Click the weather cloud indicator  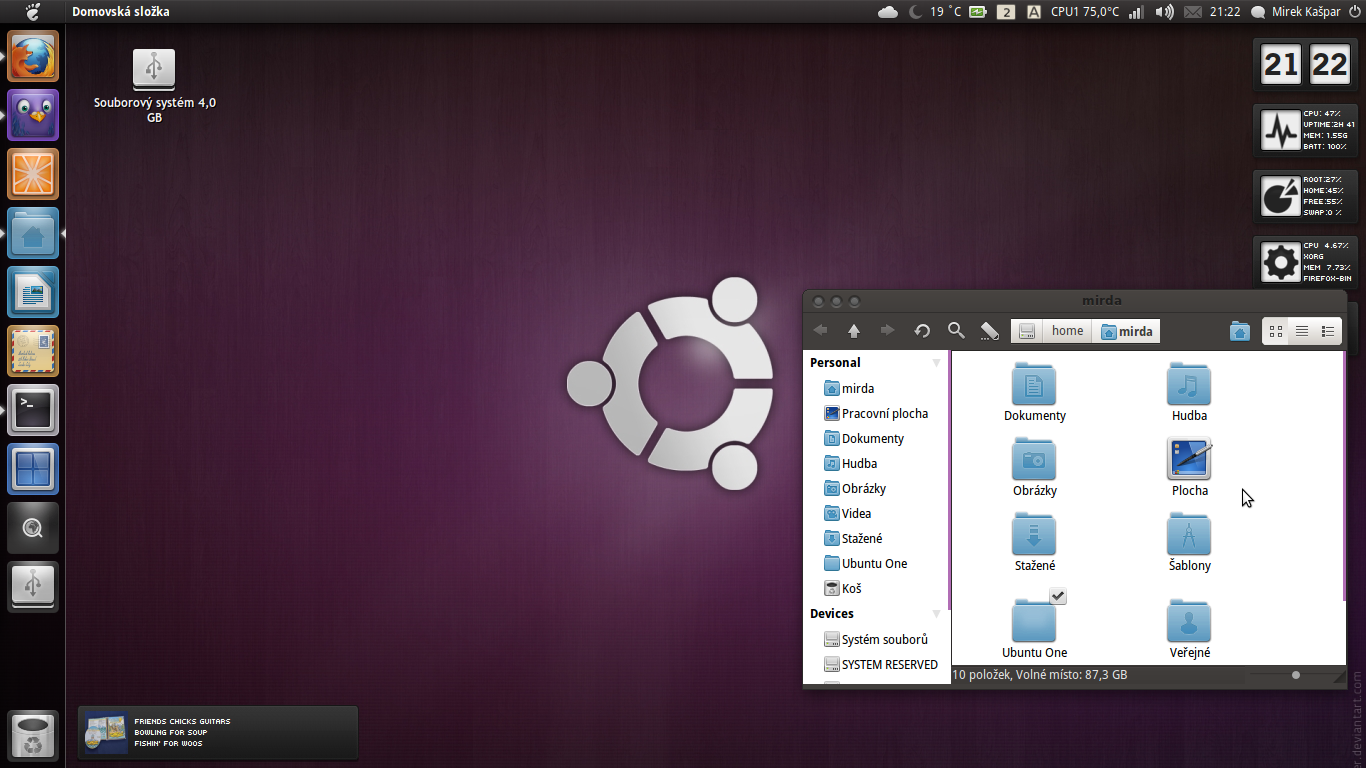(x=887, y=12)
